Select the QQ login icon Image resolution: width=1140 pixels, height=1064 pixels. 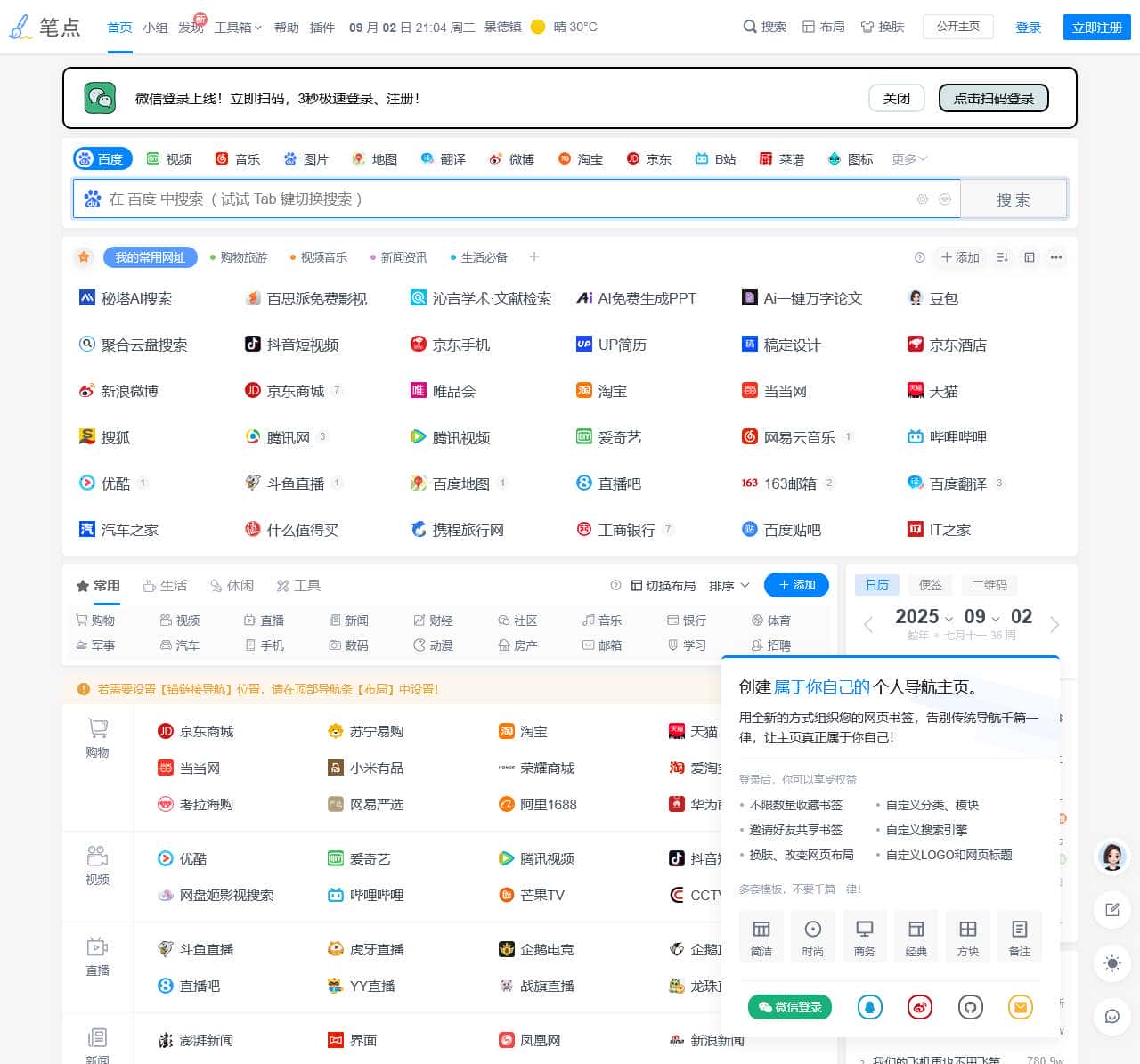869,1007
